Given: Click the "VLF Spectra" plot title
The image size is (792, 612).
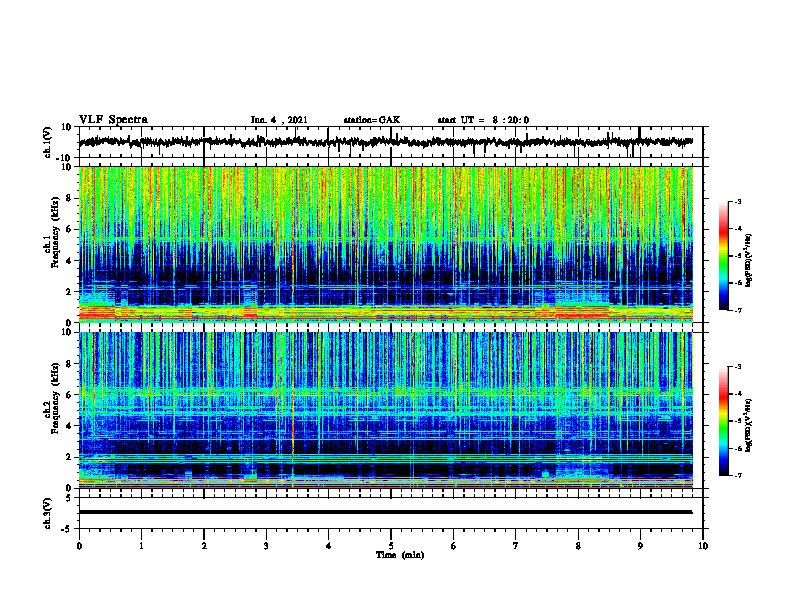Looking at the screenshot, I should pos(113,120).
